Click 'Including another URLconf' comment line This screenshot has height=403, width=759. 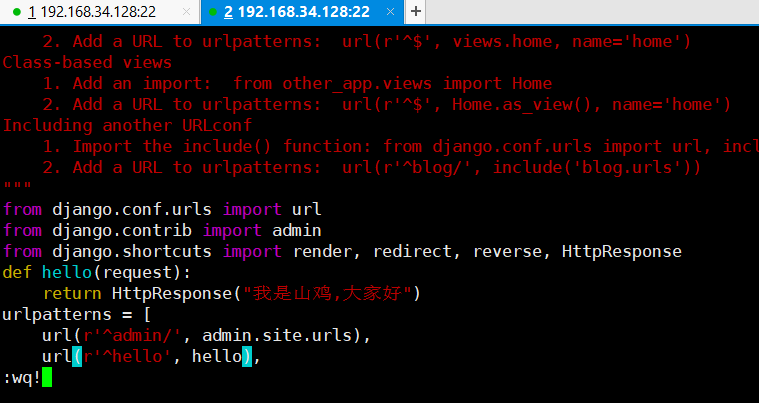[x=127, y=125]
